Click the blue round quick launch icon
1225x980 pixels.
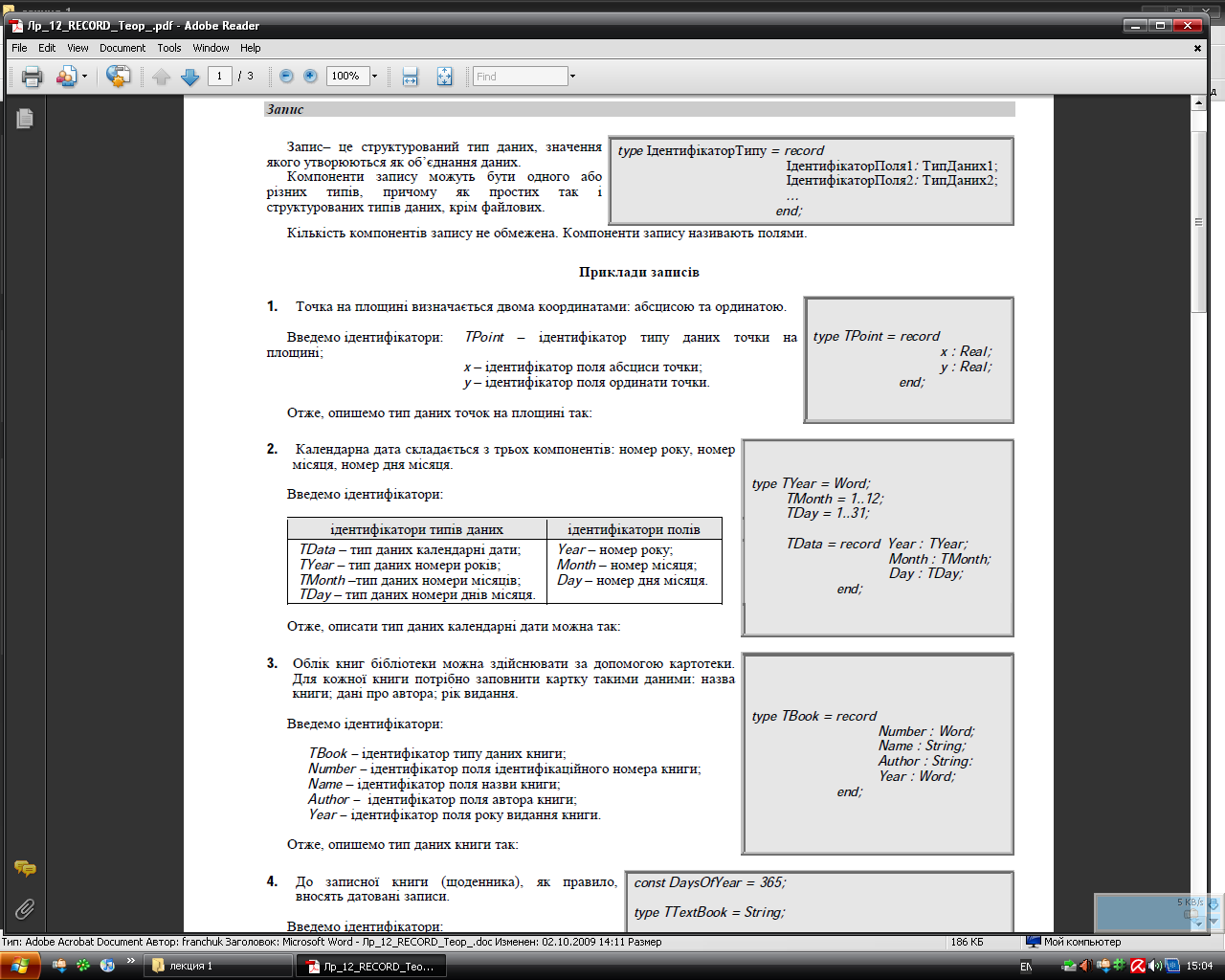pos(107,966)
